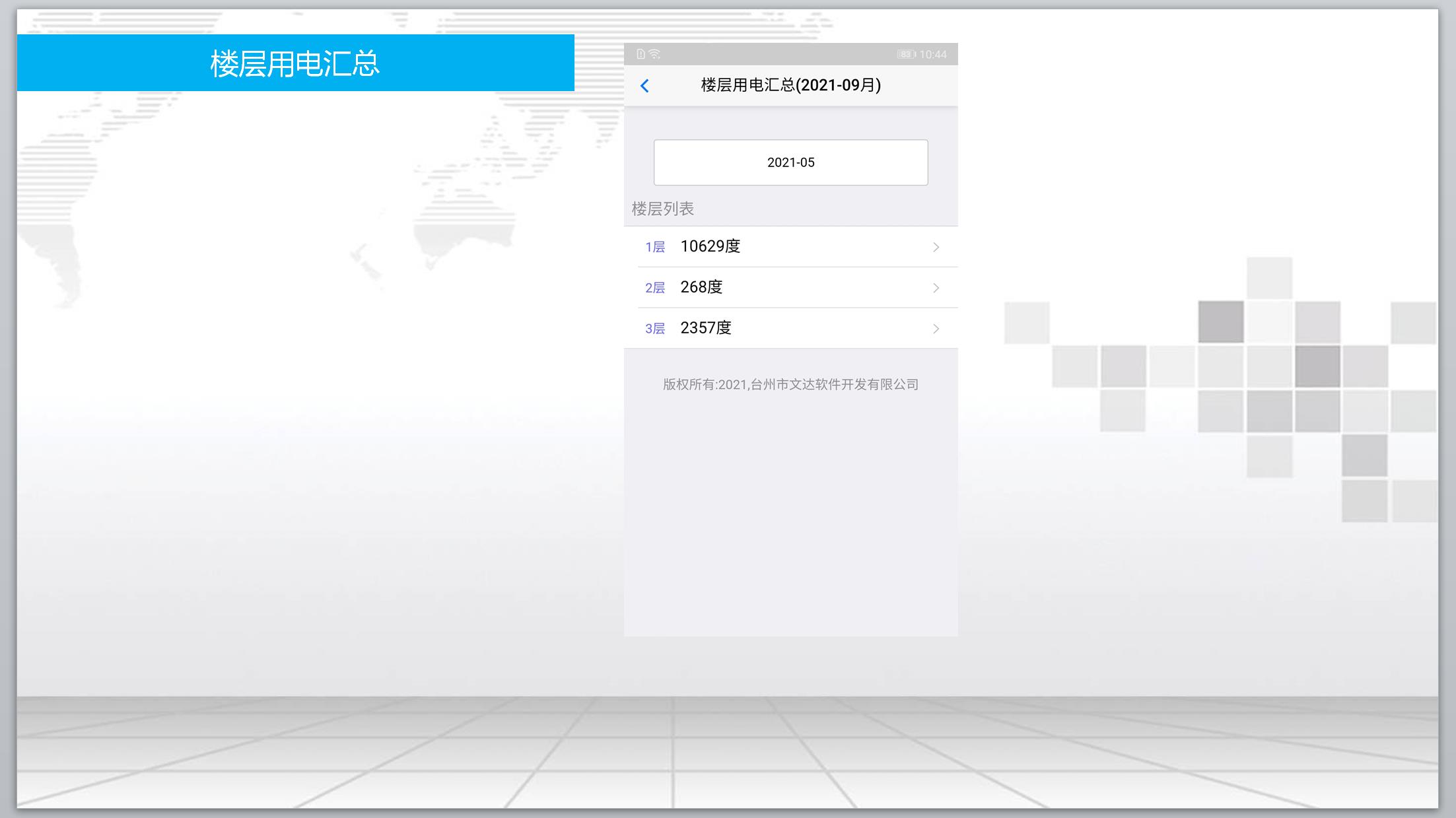Tap the blue back arrow
This screenshot has width=1456, height=818.
644,86
